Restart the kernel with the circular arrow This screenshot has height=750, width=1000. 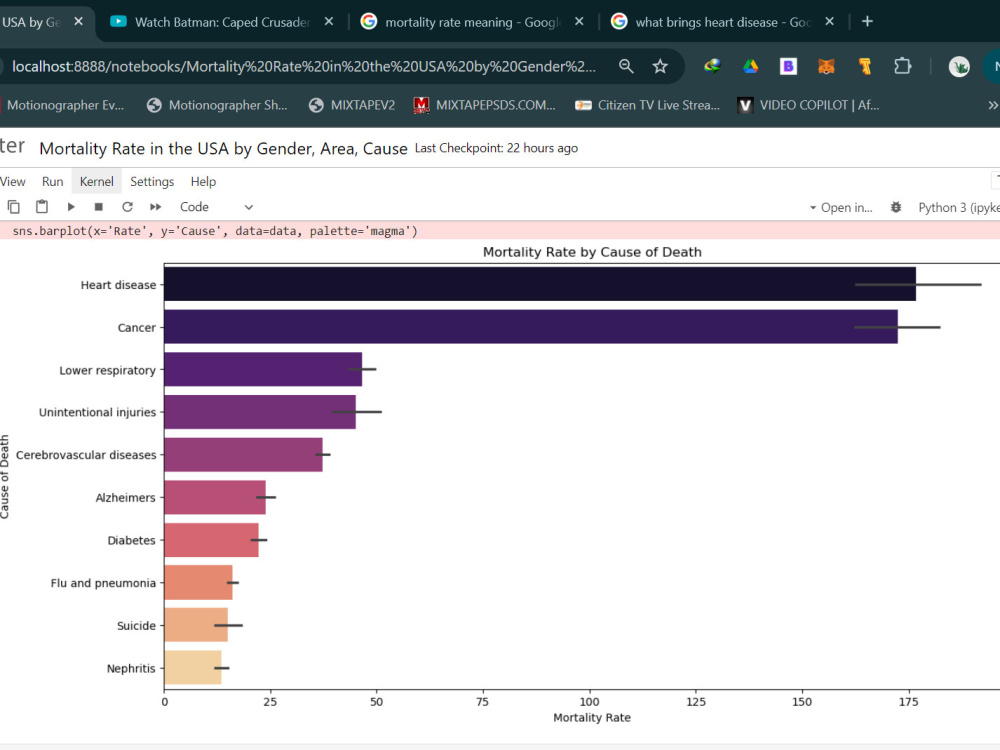tap(127, 207)
